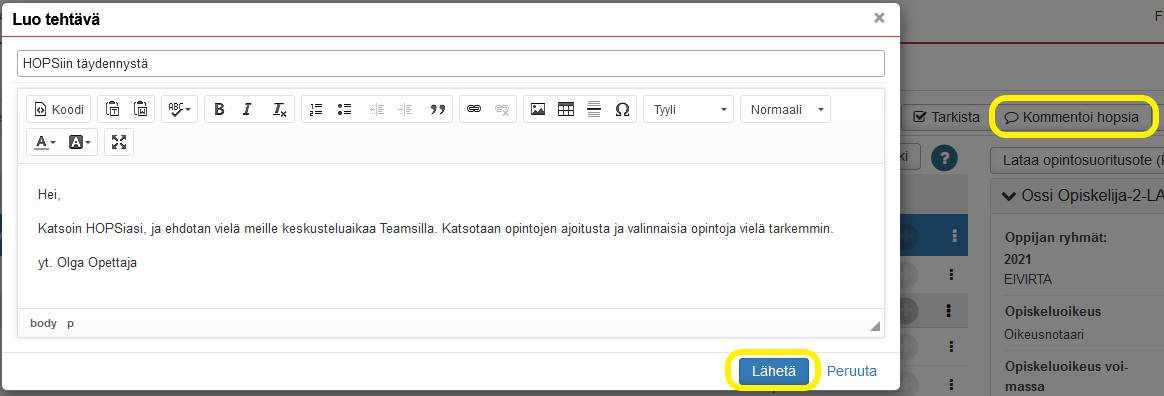Open the Normaali format dropdown
Image resolution: width=1164 pixels, height=396 pixels.
point(785,109)
